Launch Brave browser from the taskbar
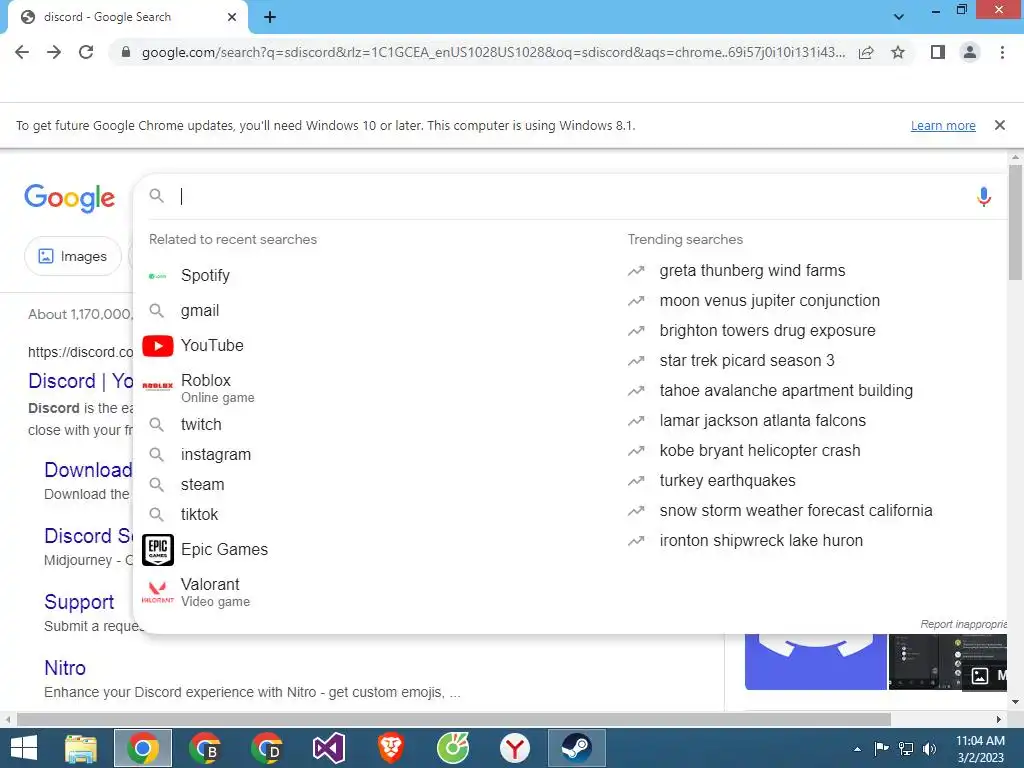 [x=391, y=748]
